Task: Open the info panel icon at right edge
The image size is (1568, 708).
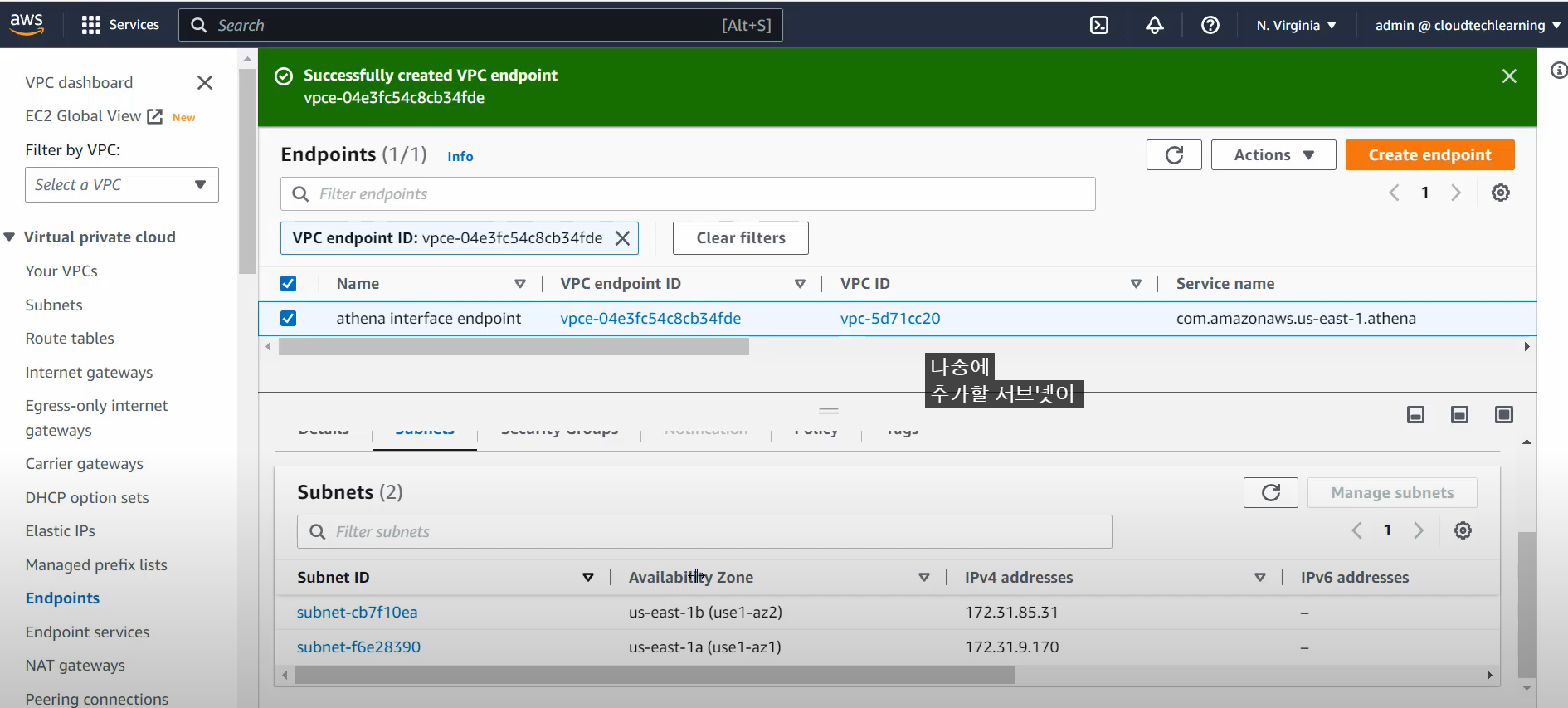Action: (1559, 71)
